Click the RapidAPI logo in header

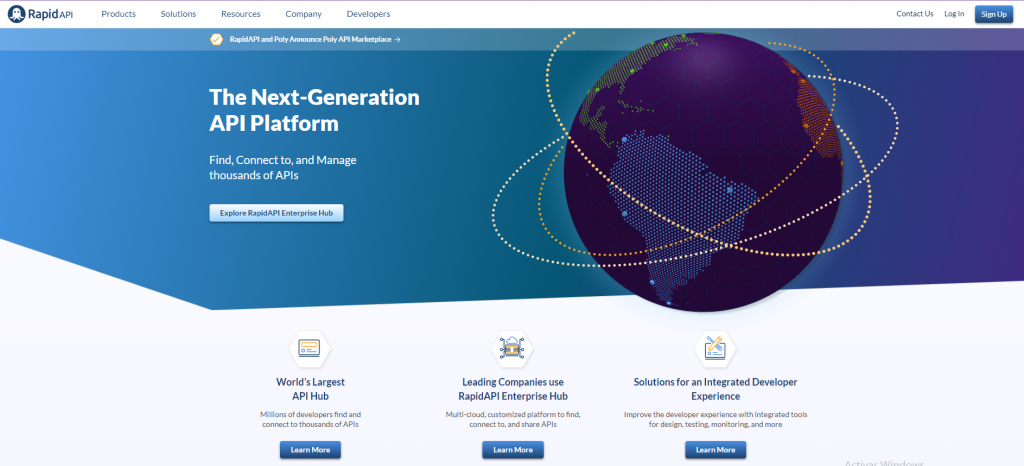[40, 14]
